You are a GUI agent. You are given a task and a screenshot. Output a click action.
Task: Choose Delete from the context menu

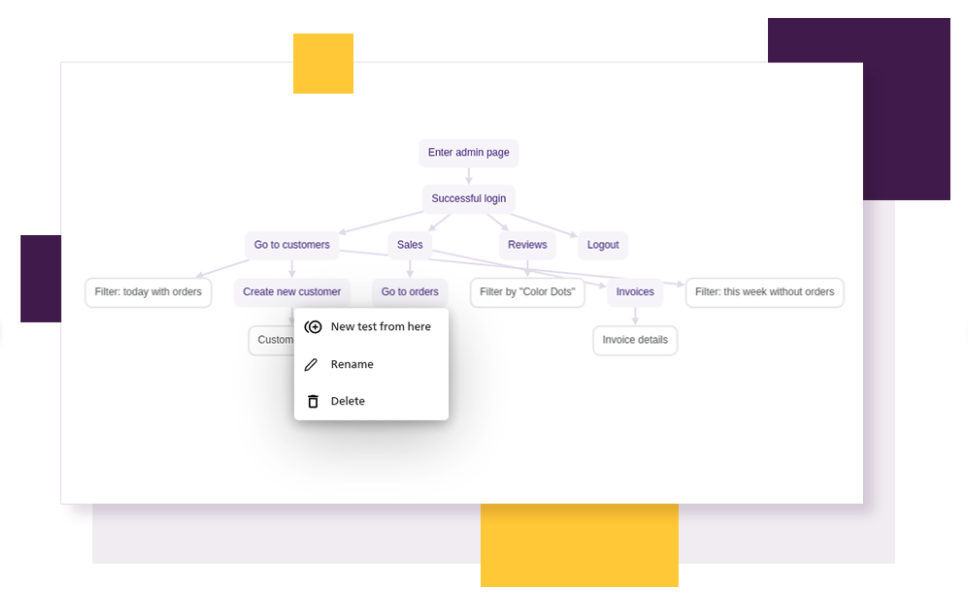[371, 401]
